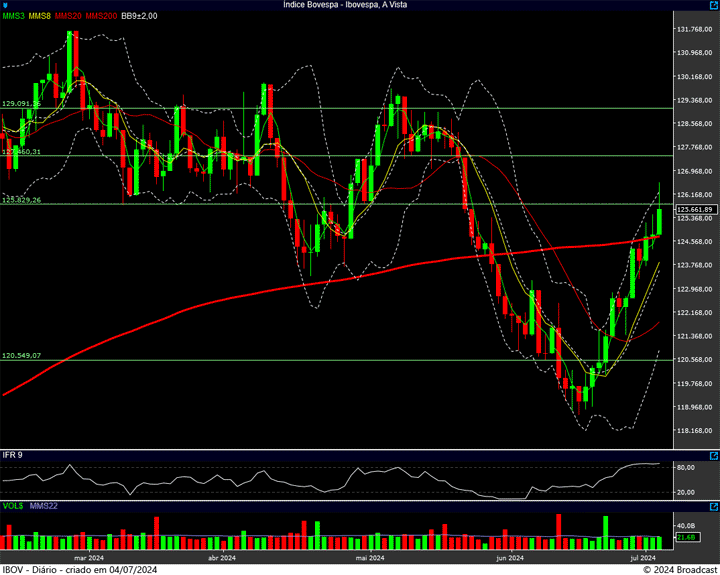
Task: Click the 129.091,16 horizontal level label
Action: coord(21,103)
